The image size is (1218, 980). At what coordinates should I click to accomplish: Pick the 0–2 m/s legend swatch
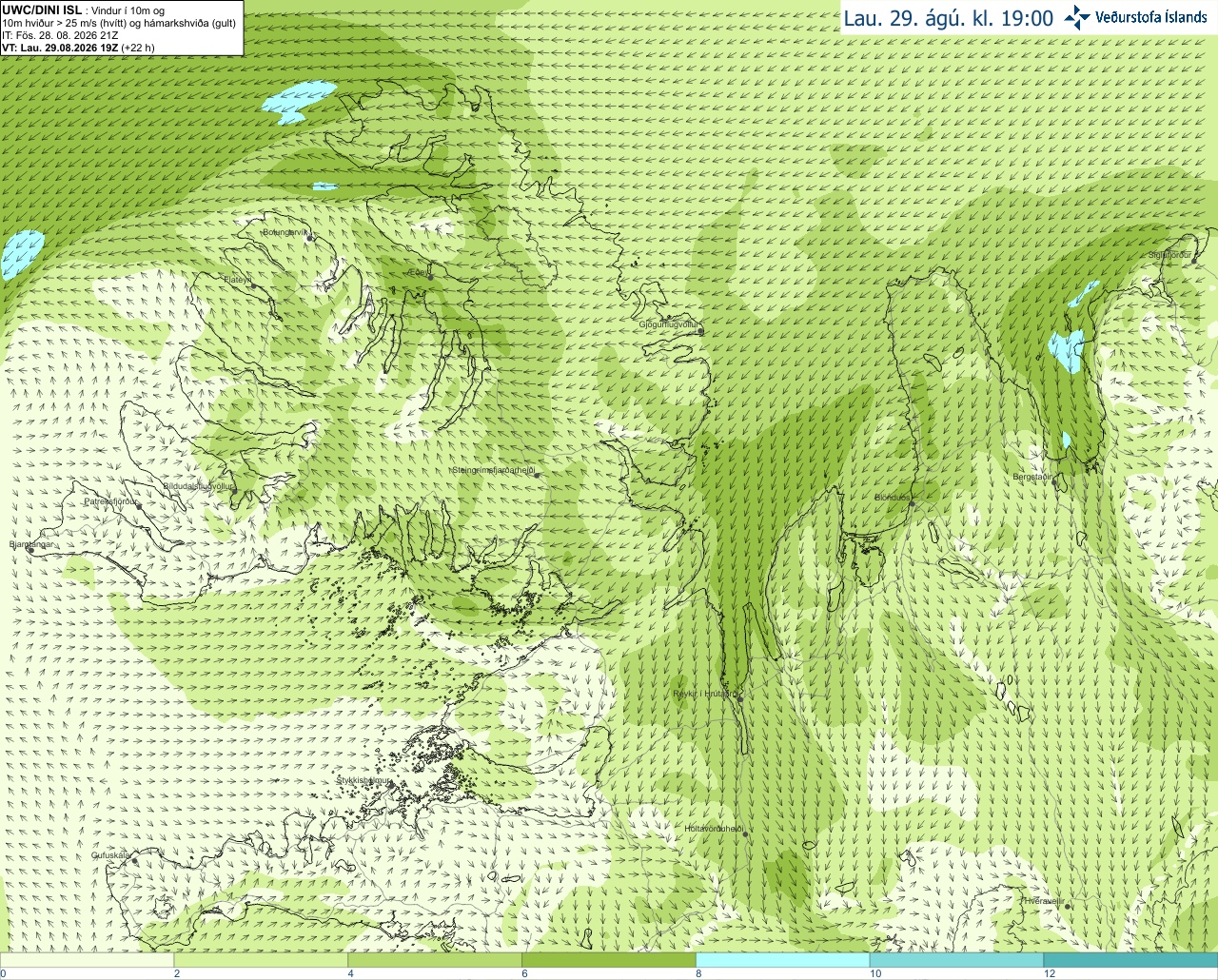87,960
